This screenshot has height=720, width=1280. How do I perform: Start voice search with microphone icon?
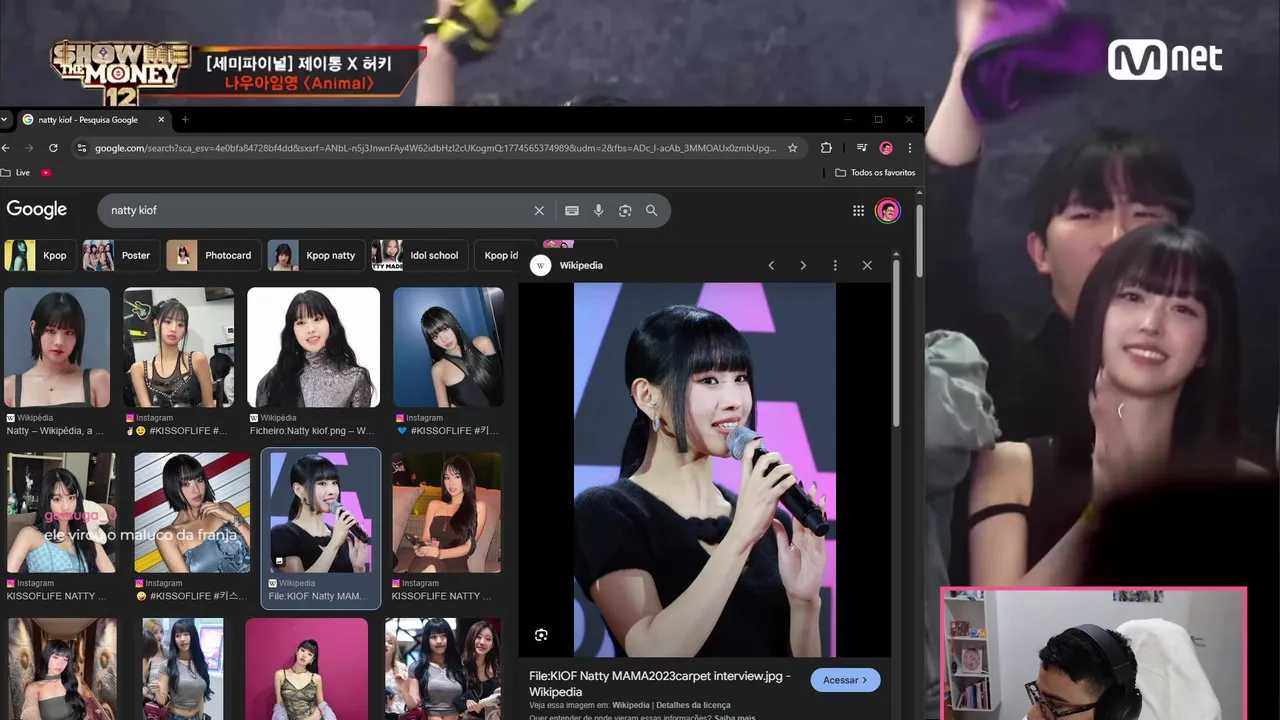click(x=598, y=211)
